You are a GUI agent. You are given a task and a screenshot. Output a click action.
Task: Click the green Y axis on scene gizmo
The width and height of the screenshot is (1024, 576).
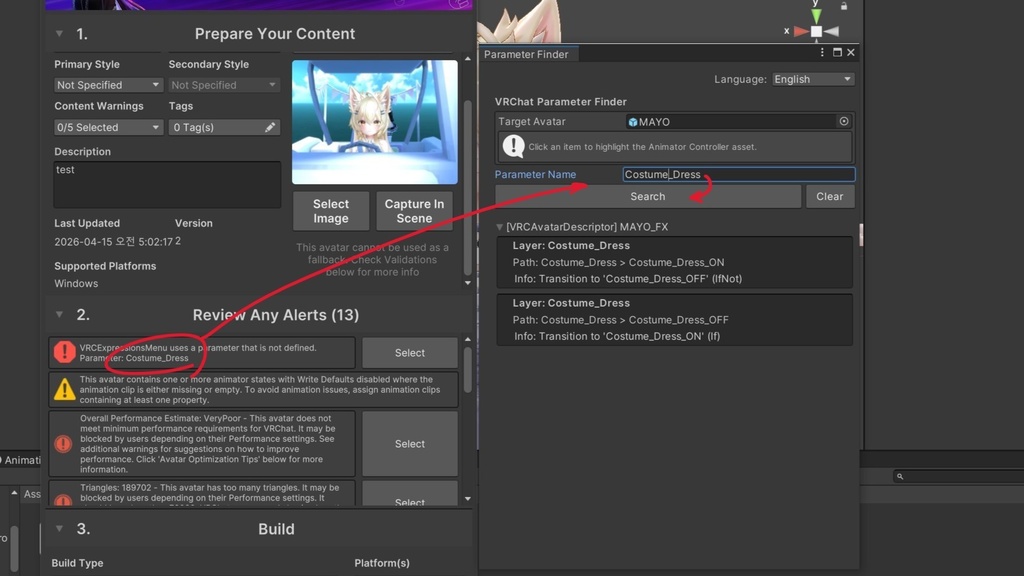pos(815,14)
